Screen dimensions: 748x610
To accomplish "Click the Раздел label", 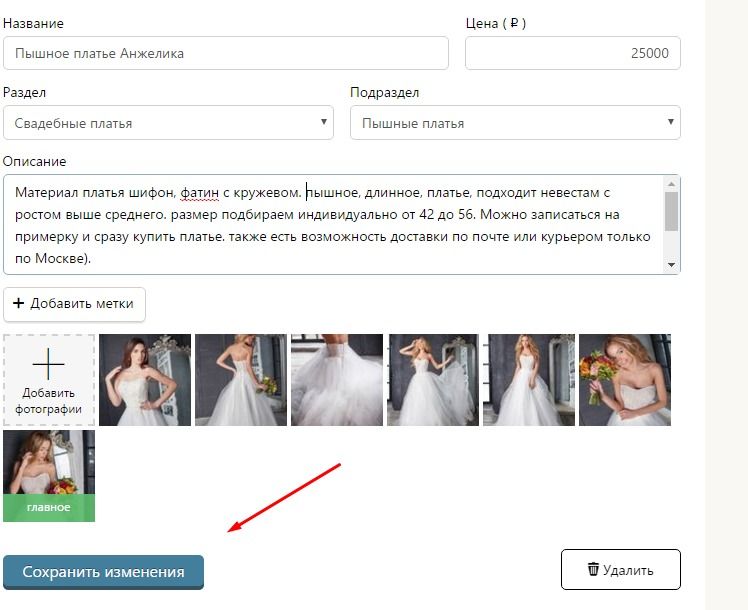I will click(24, 93).
